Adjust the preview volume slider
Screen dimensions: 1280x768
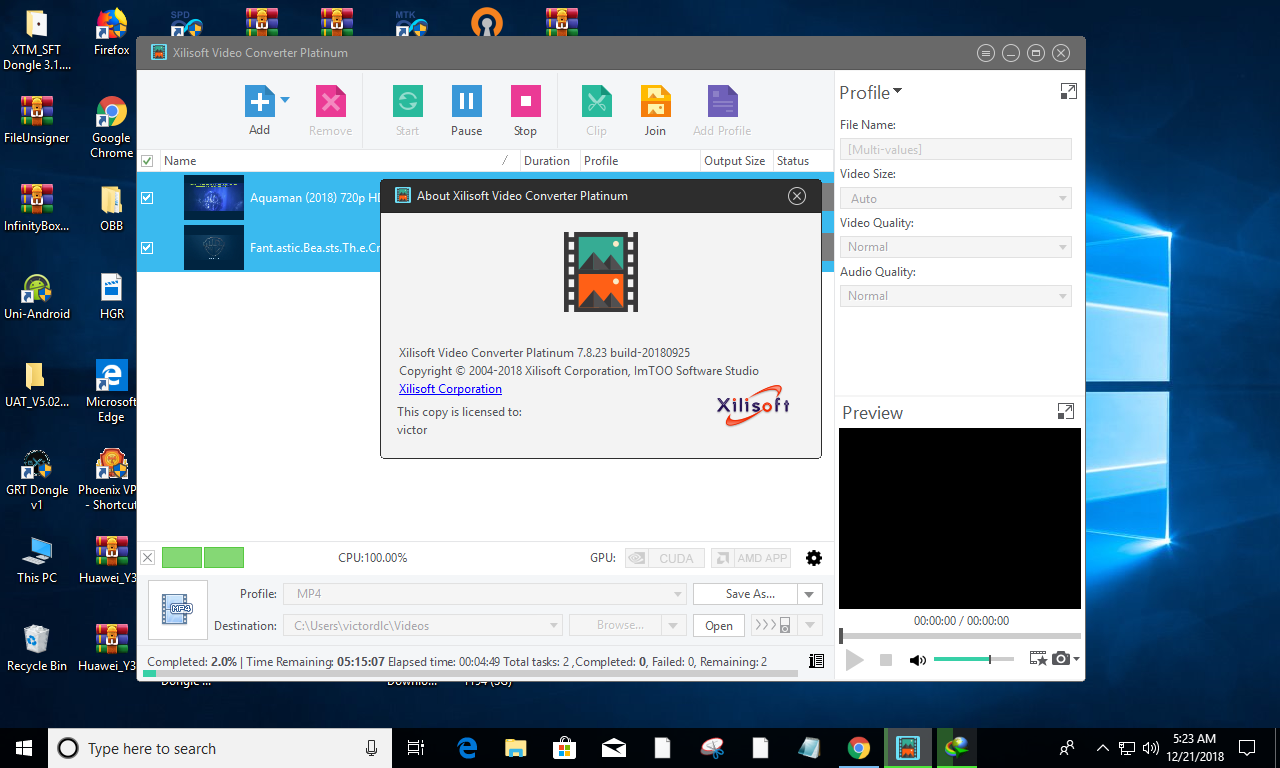coord(973,659)
